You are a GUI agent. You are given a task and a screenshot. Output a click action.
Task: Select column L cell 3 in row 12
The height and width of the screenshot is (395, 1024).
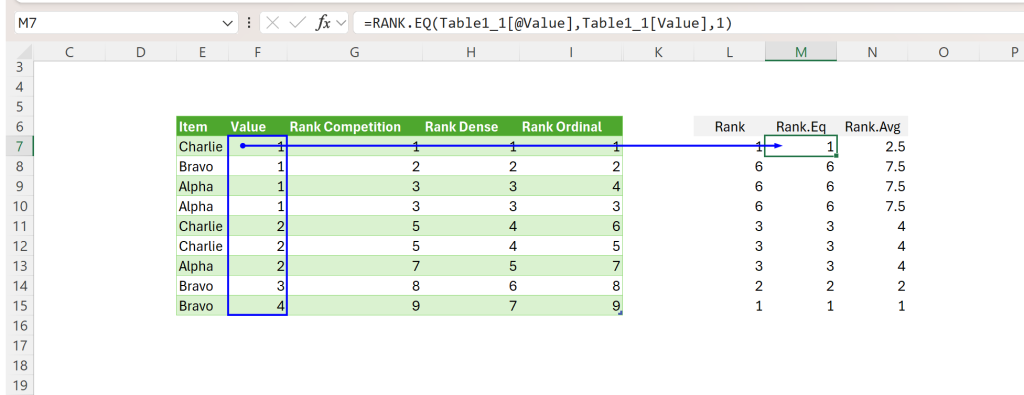point(729,246)
